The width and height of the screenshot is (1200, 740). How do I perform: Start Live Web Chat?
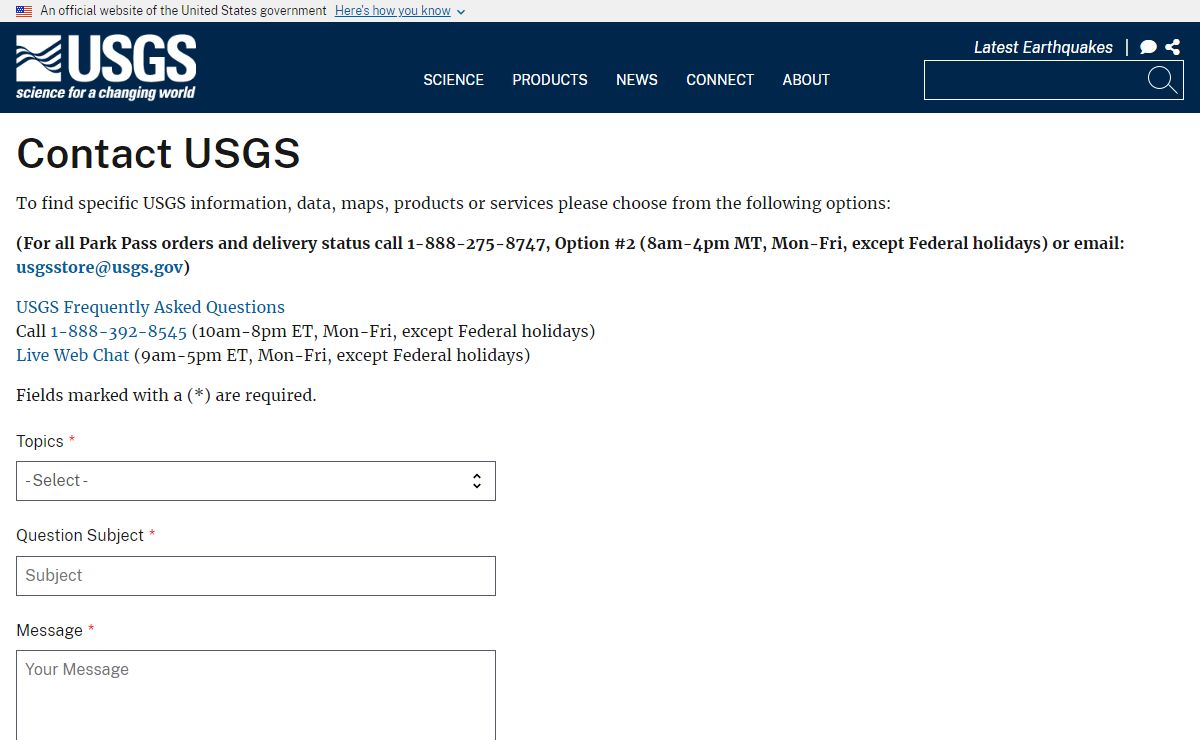coord(73,355)
